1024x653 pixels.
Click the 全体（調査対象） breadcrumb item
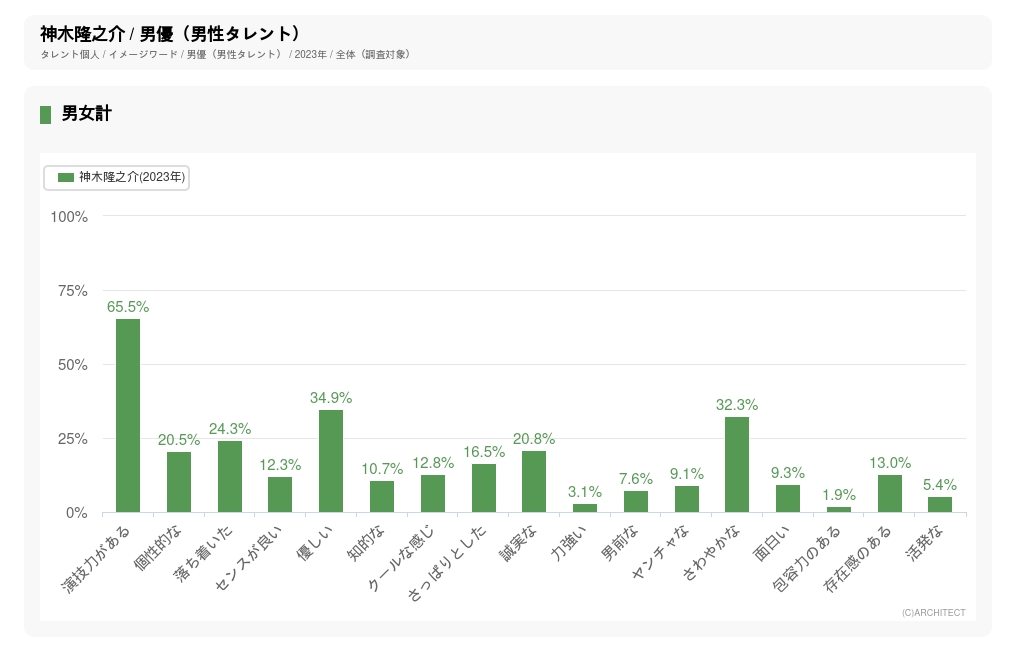click(372, 54)
